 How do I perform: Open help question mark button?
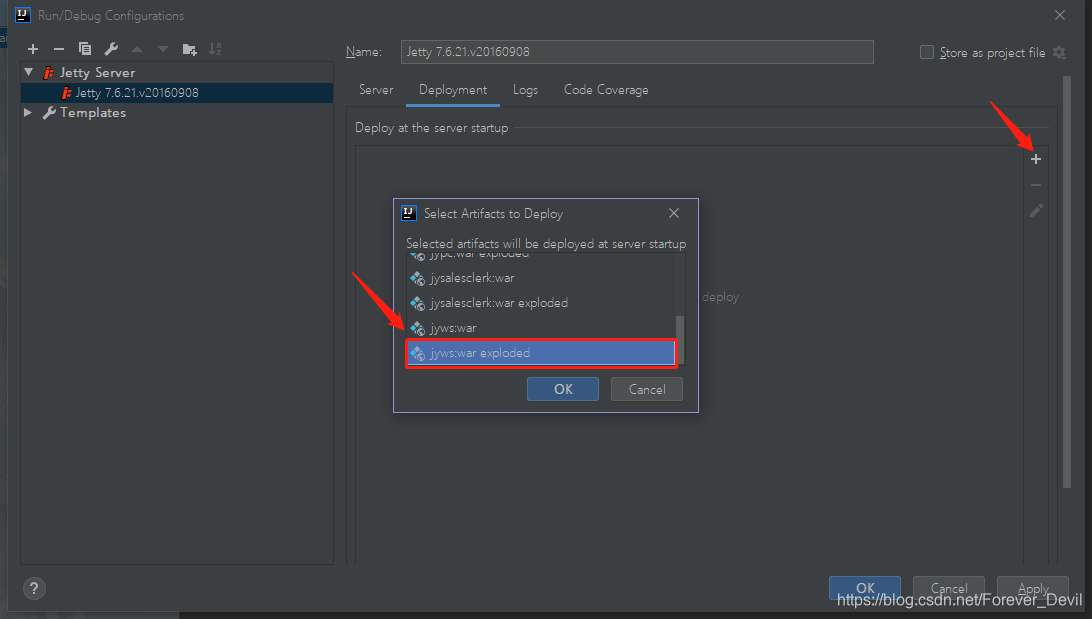pyautogui.click(x=34, y=588)
